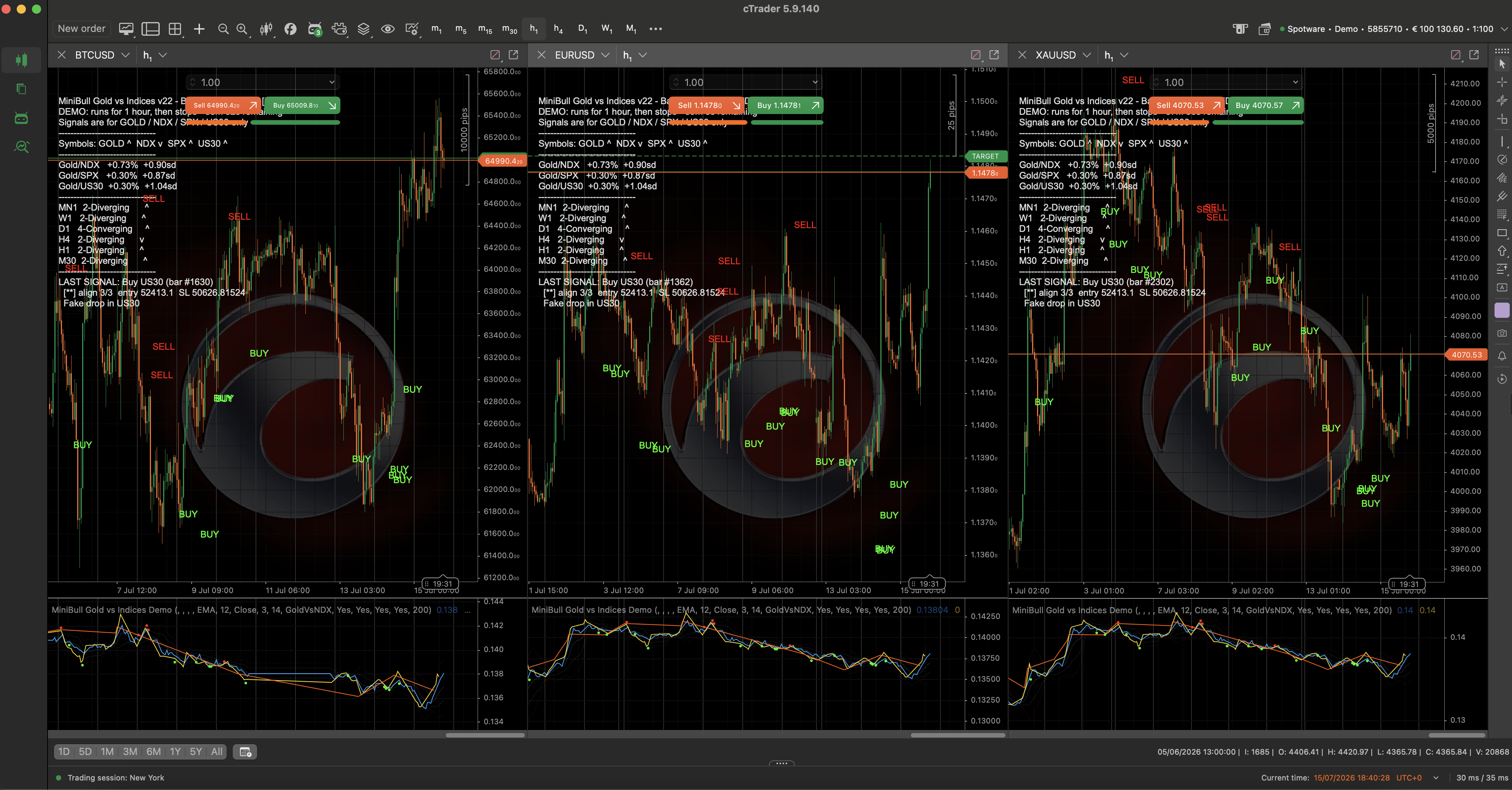Switch to m1 timeframe
Screen dimensions: 1512x790
coord(436,29)
